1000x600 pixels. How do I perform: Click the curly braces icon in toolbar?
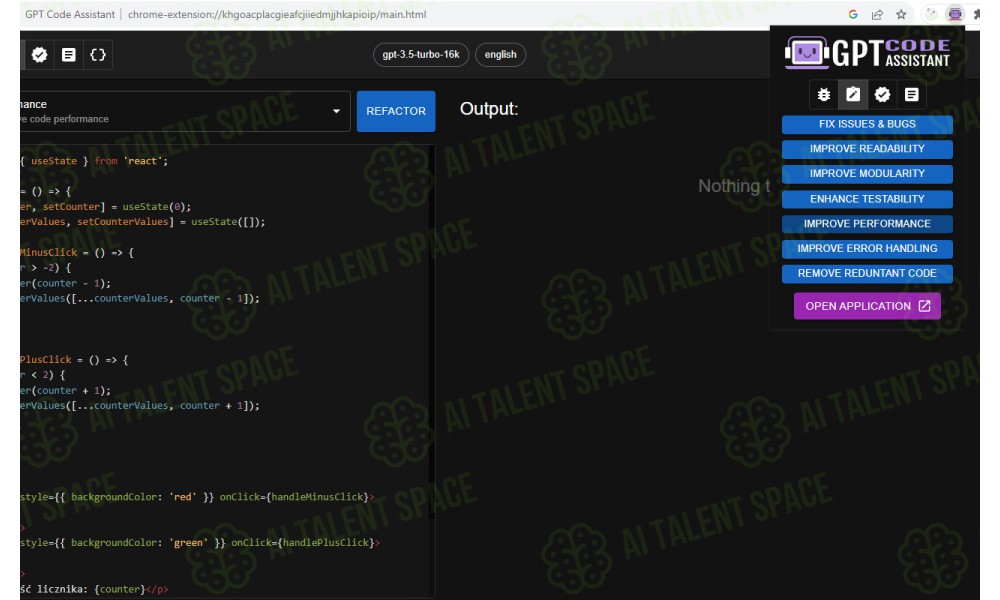(98, 55)
